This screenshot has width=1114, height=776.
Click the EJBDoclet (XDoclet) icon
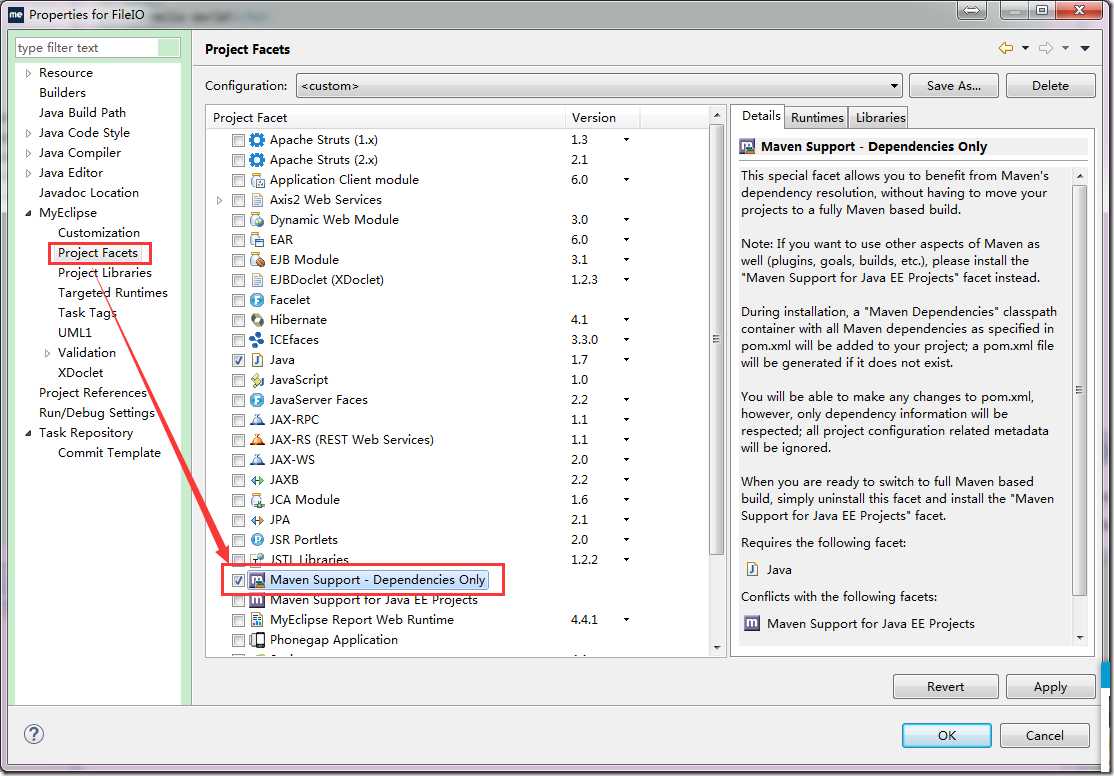(x=256, y=280)
